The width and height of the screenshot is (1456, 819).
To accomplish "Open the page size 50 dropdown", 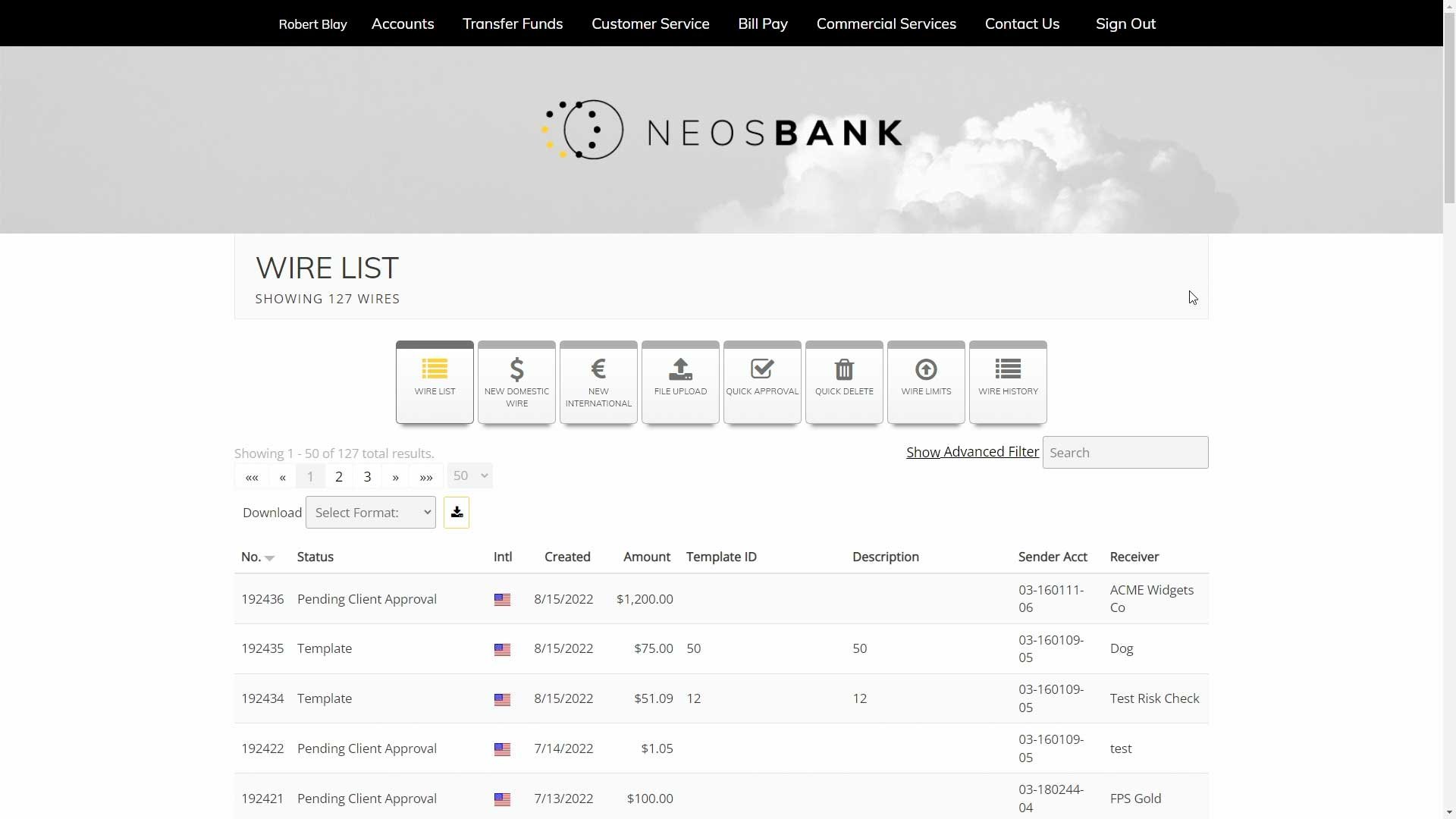I will (469, 475).
